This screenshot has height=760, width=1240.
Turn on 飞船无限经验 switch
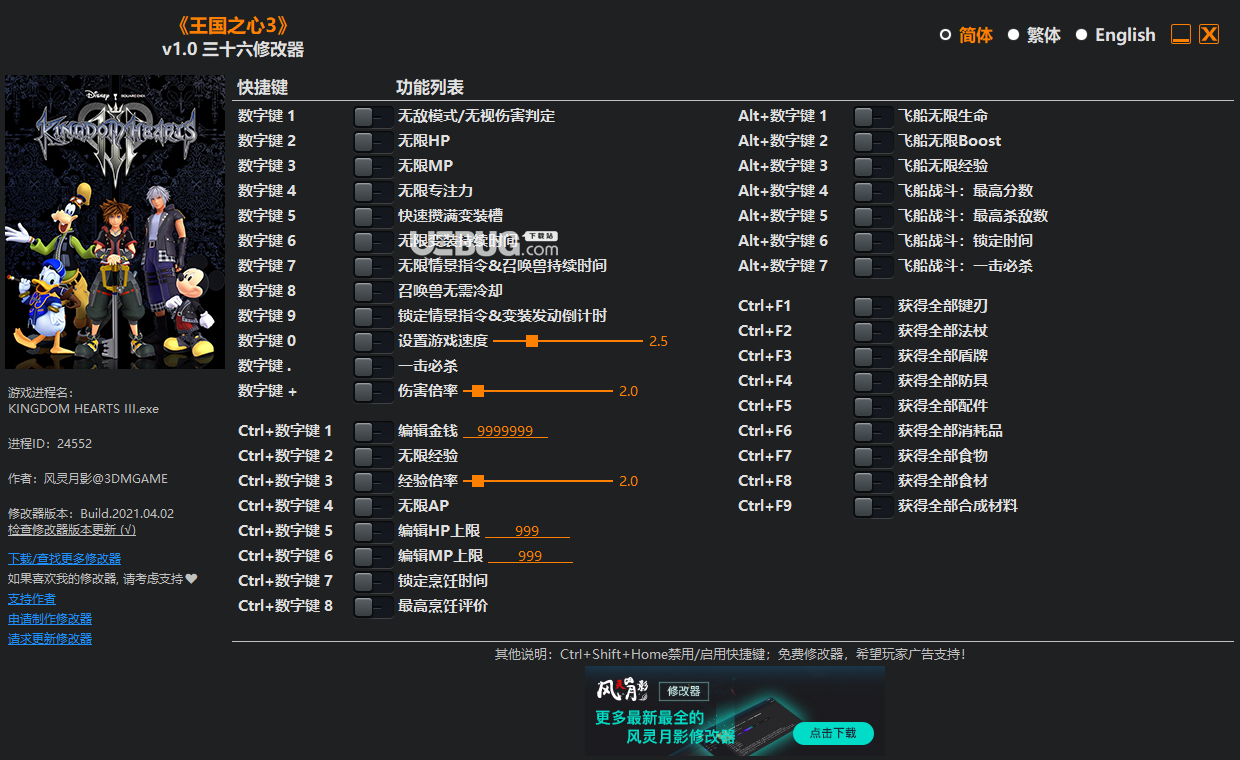[x=874, y=166]
